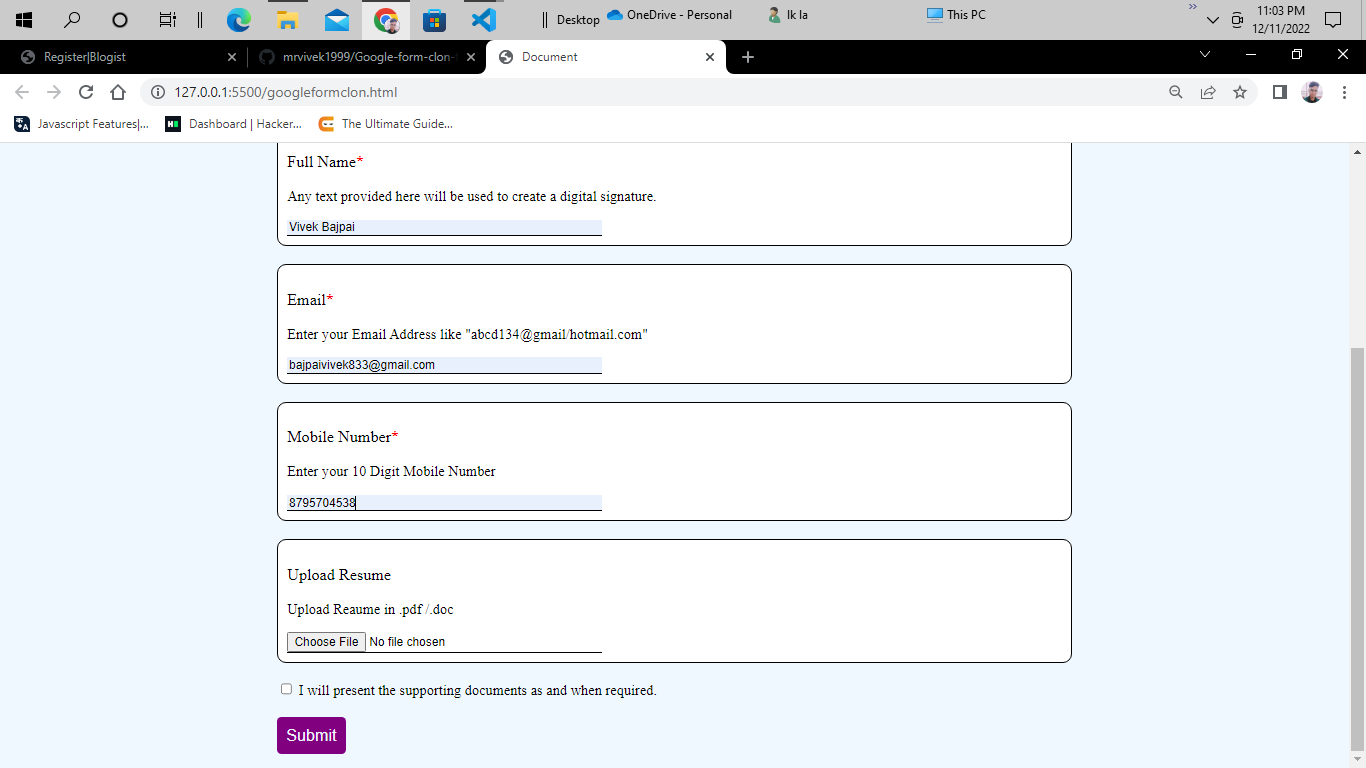Click the Full Name input field
This screenshot has width=1366, height=768.
[x=444, y=227]
